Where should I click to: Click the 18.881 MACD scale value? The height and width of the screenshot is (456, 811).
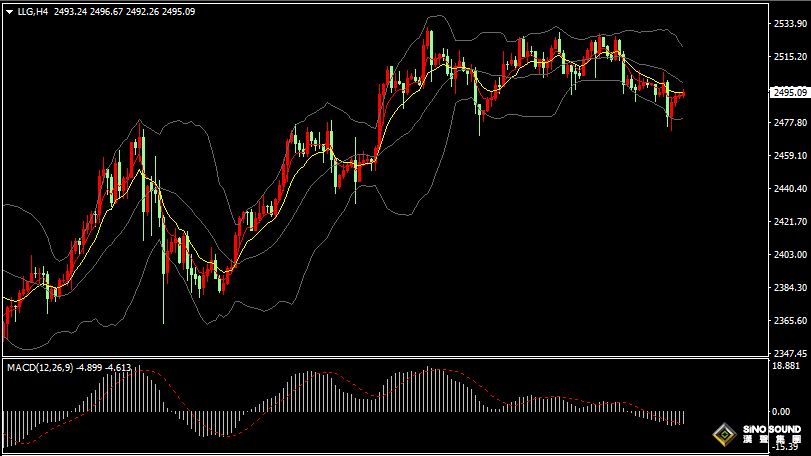786,366
